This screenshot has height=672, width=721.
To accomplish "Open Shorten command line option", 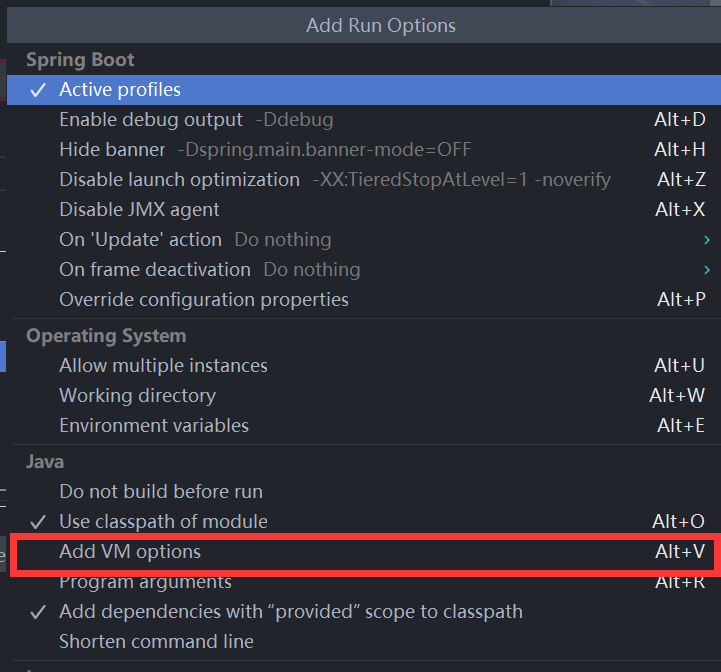I will [364, 642].
